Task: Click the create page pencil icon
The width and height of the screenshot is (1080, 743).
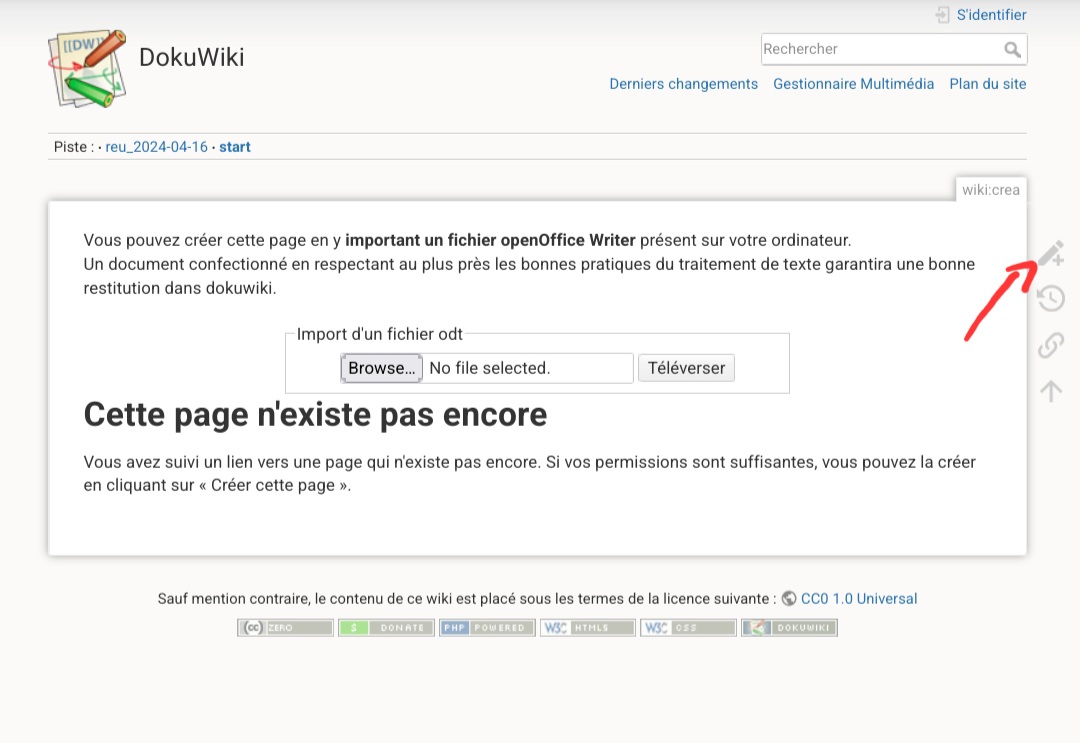Action: click(1050, 254)
